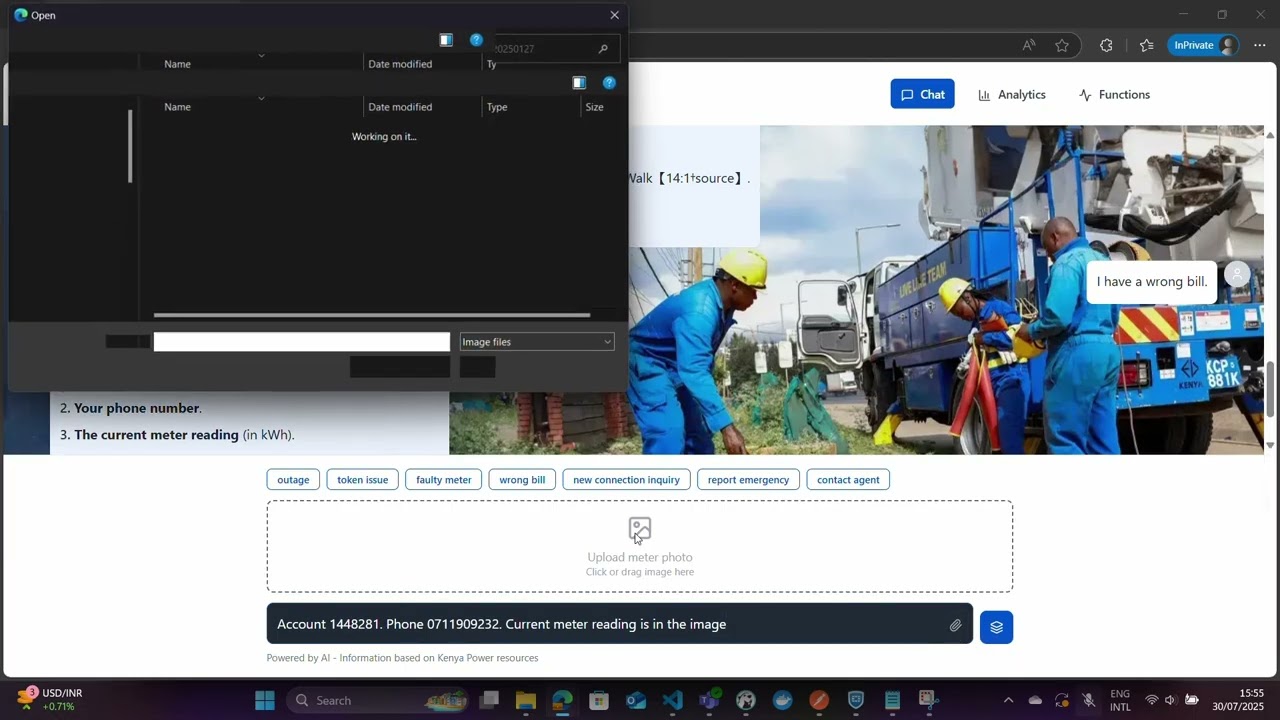Click the 'Powered by AI' footer text
The width and height of the screenshot is (1280, 720).
(402, 658)
